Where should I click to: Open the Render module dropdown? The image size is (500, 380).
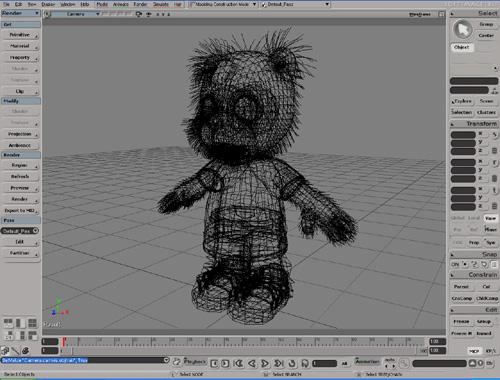click(20, 13)
